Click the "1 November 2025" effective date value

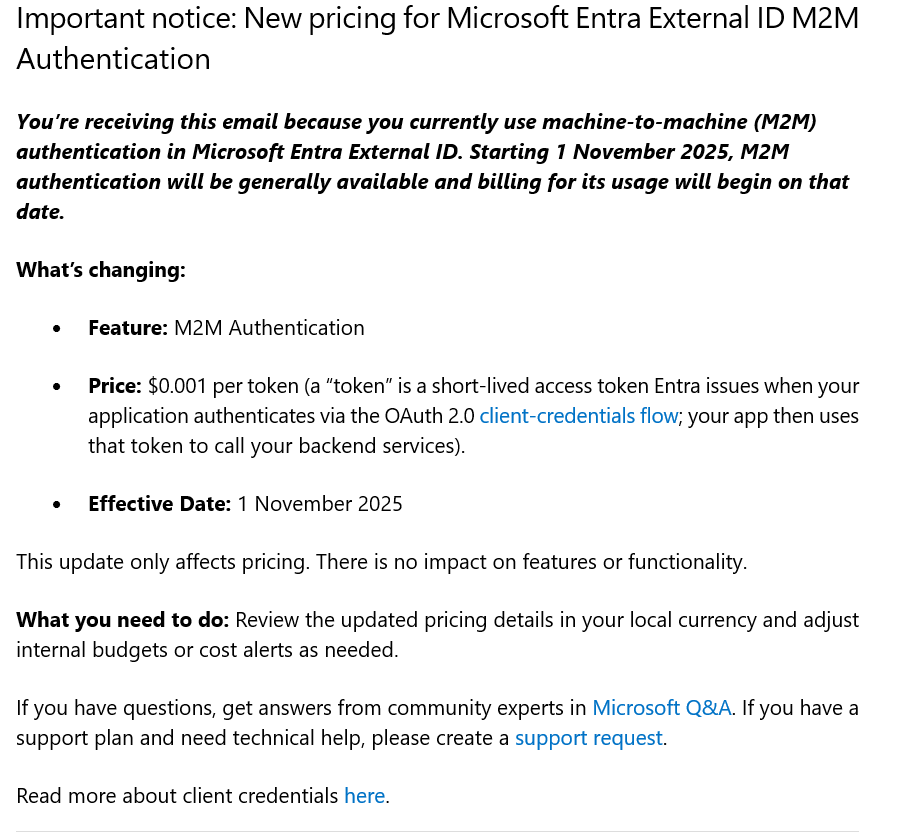pyautogui.click(x=320, y=504)
